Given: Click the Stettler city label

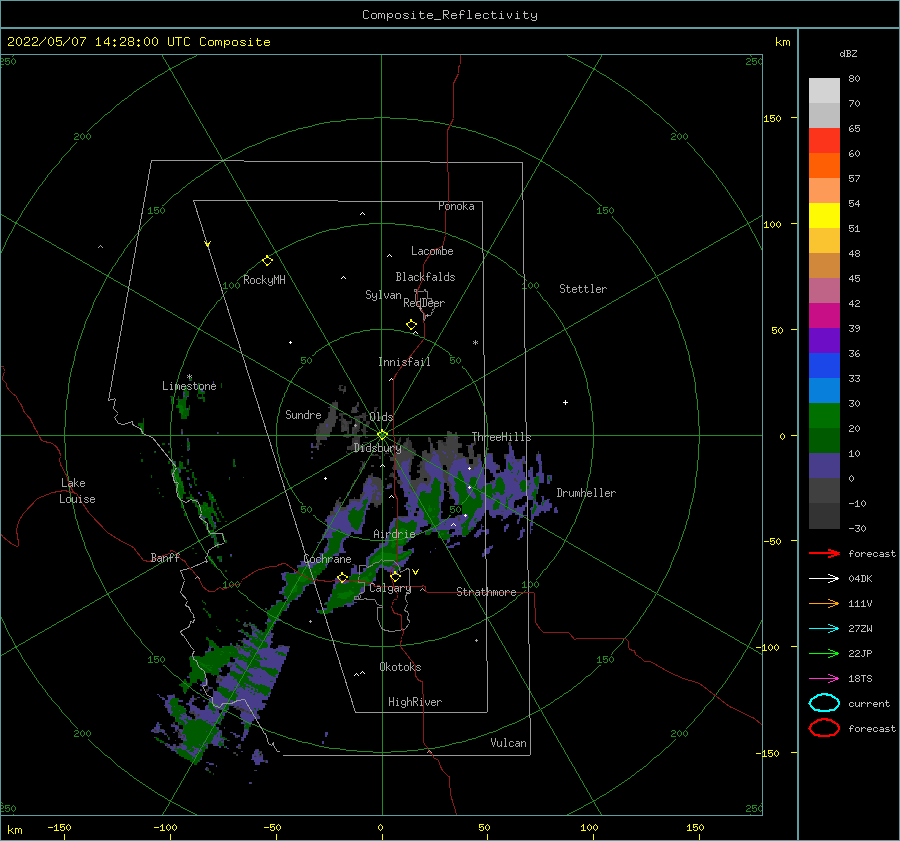Looking at the screenshot, I should [583, 289].
